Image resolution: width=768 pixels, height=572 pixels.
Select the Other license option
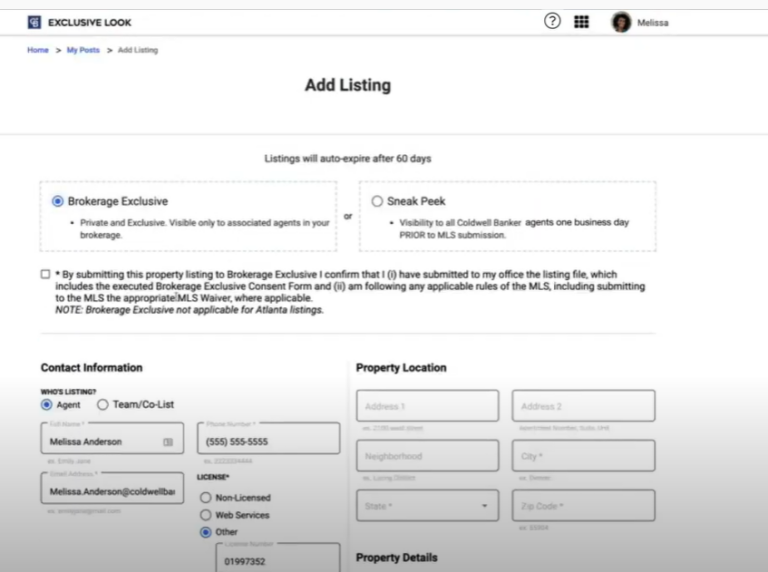click(x=206, y=532)
